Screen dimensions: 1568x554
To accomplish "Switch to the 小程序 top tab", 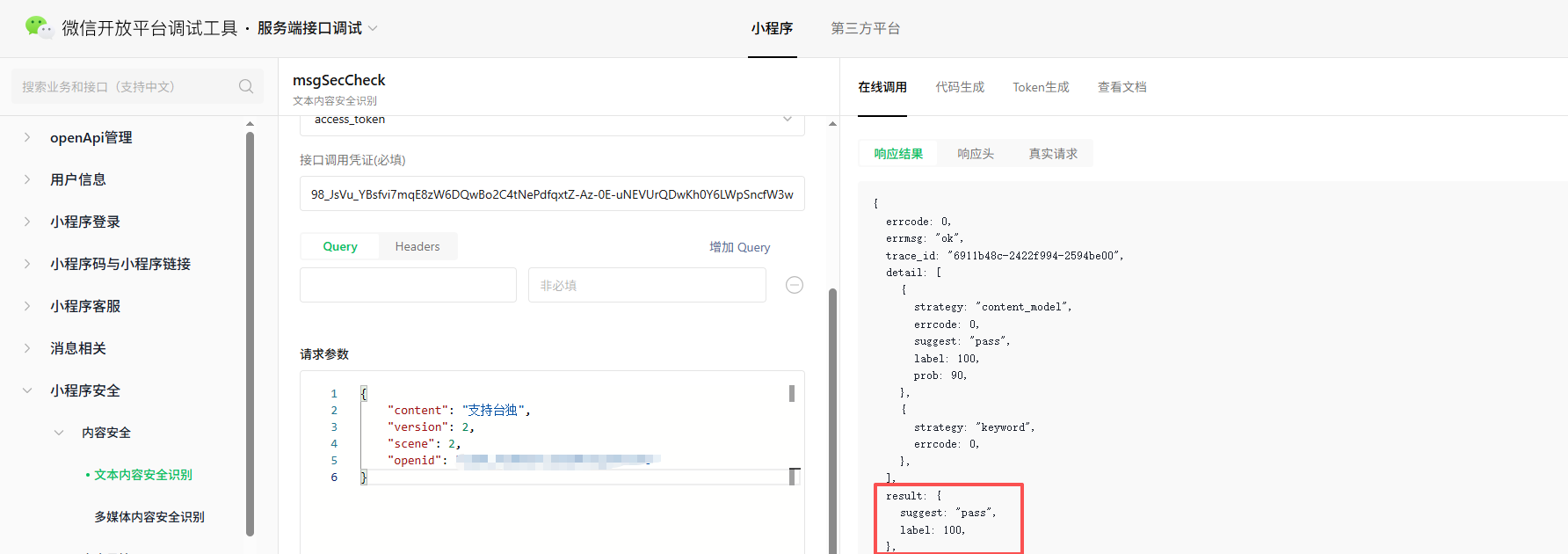I will coord(772,28).
